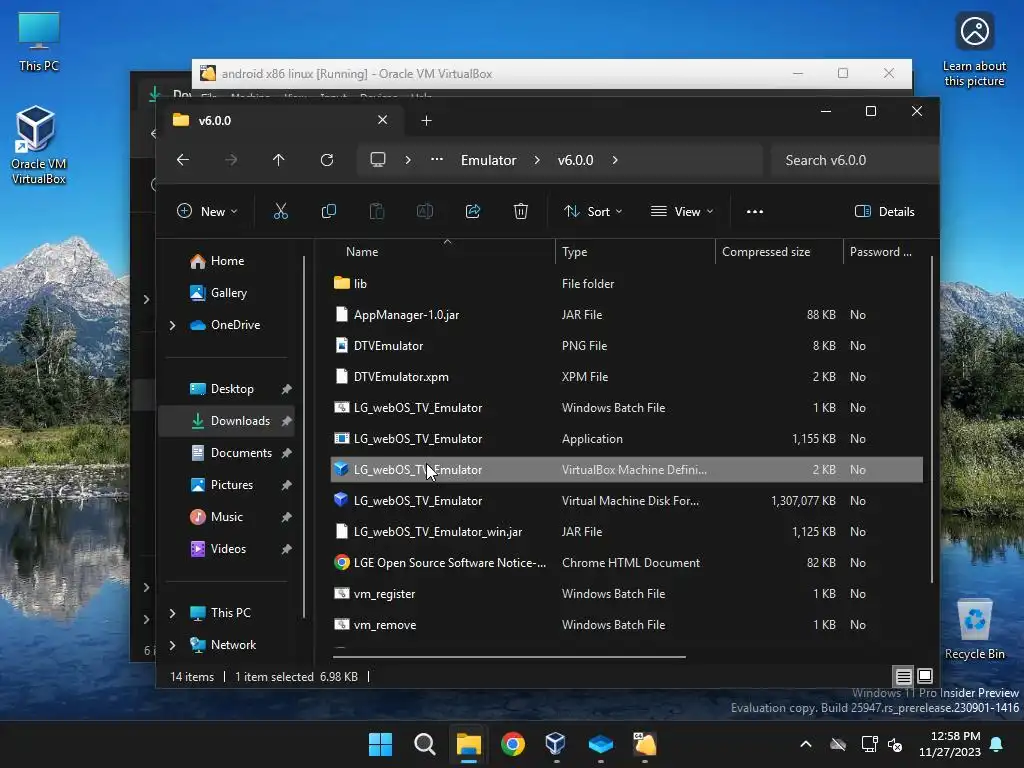Click Learn about this picture icon
Viewport: 1024px width, 768px height.
[974, 49]
